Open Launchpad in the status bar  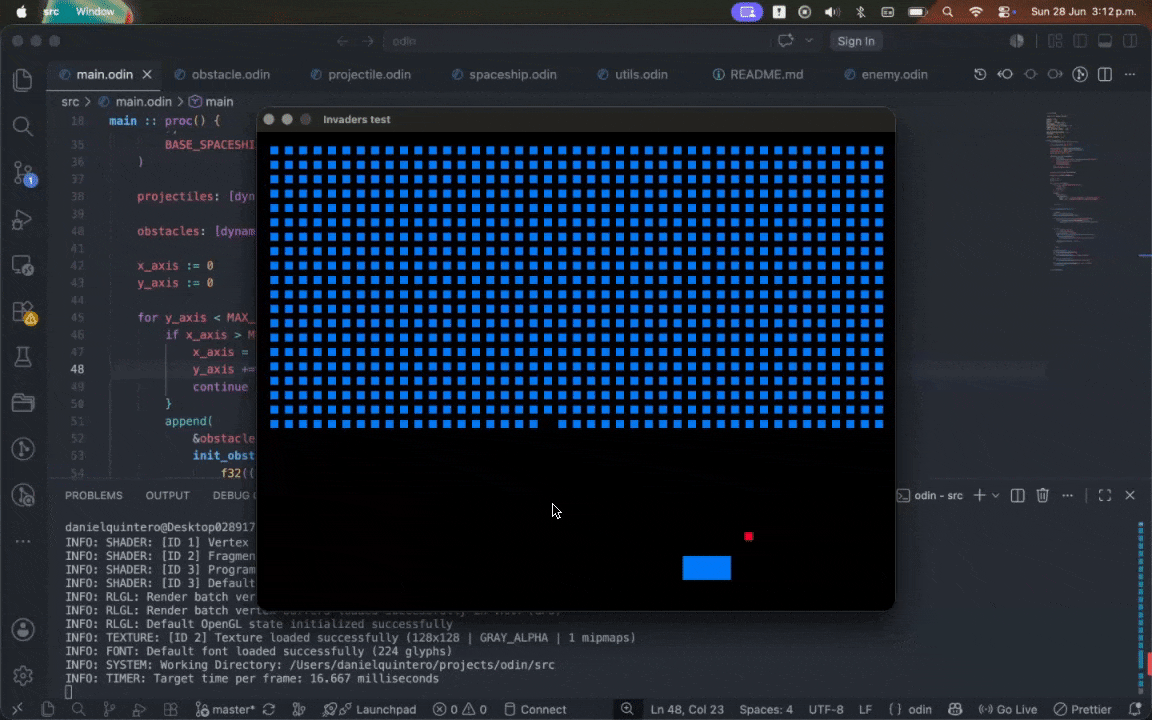tap(378, 709)
